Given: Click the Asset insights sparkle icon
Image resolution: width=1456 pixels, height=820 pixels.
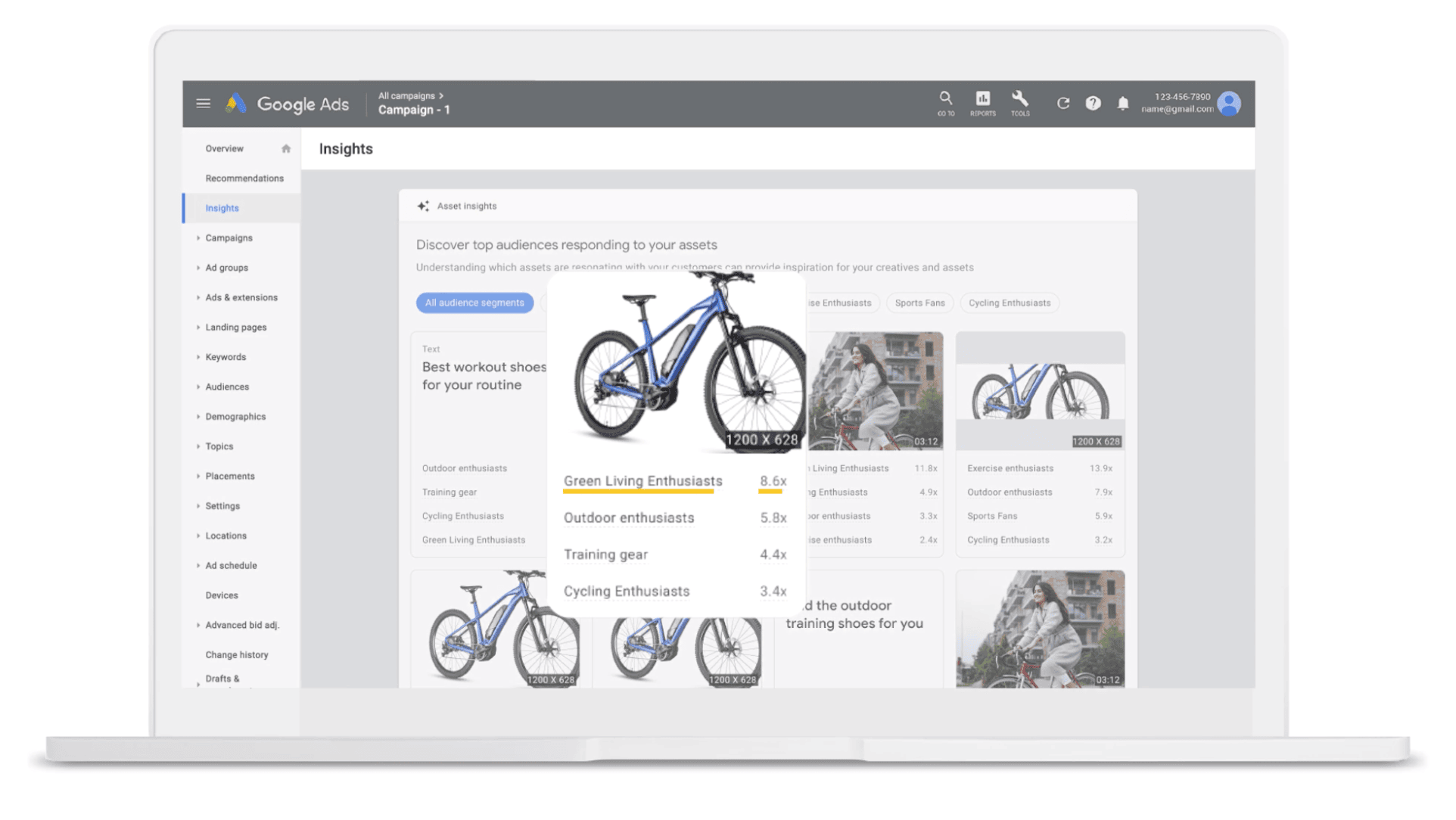Looking at the screenshot, I should tap(423, 206).
